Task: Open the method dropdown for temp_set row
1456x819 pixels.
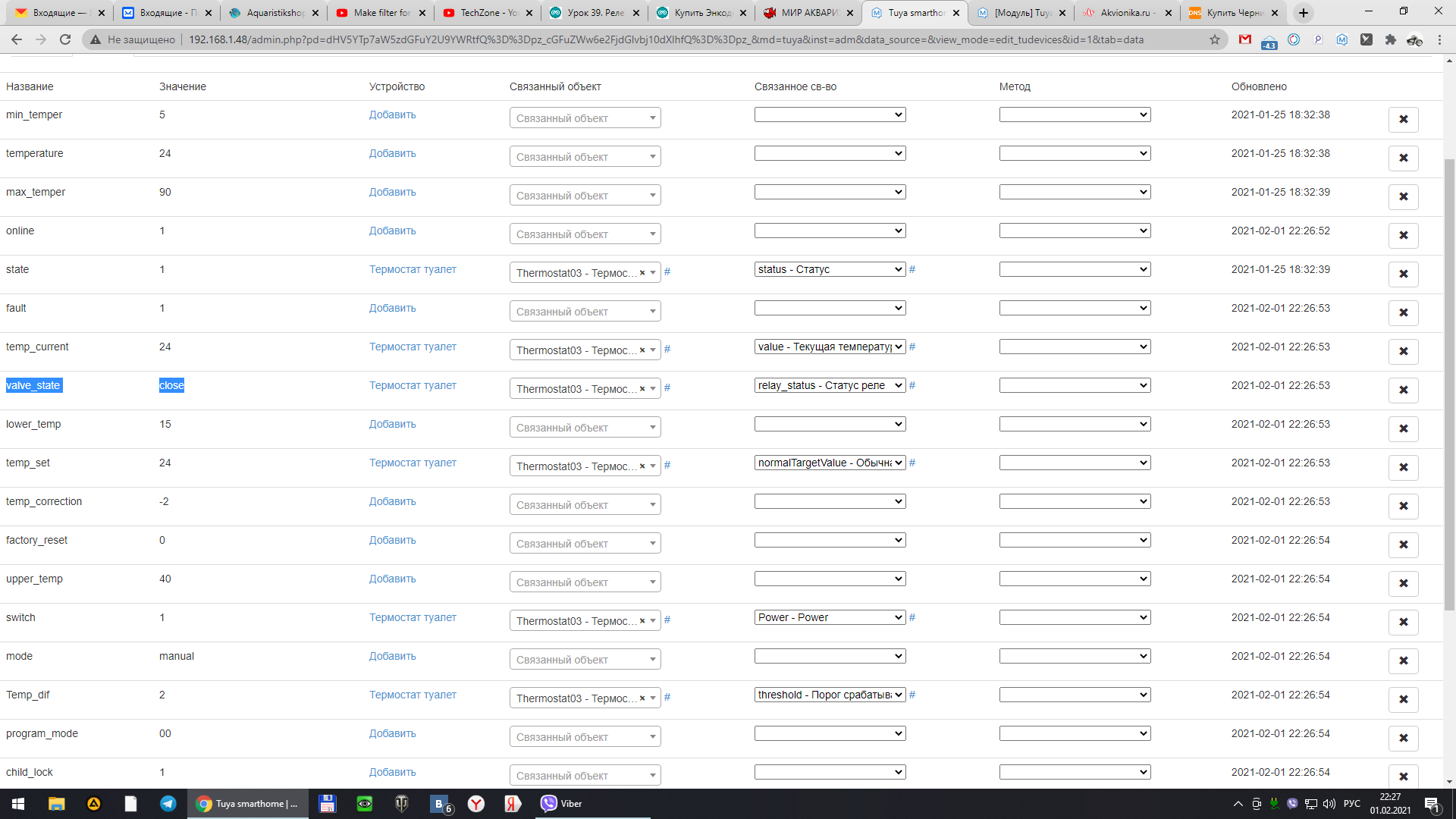Action: tap(1075, 463)
